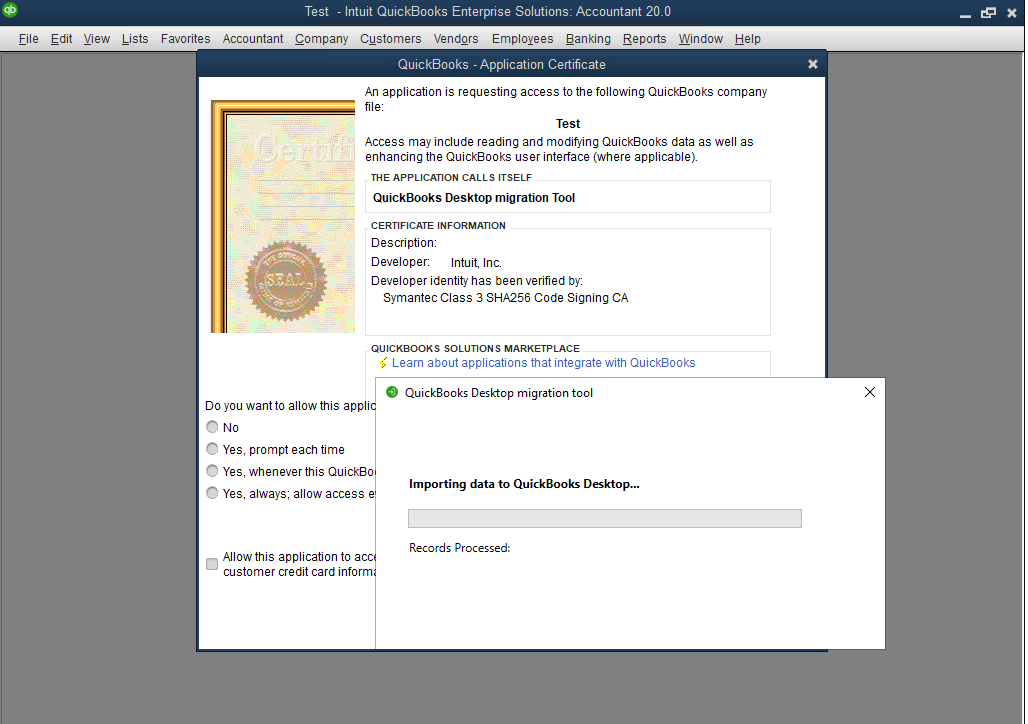This screenshot has height=724, width=1028.
Task: Select the 'No' radio option
Action: [212, 427]
